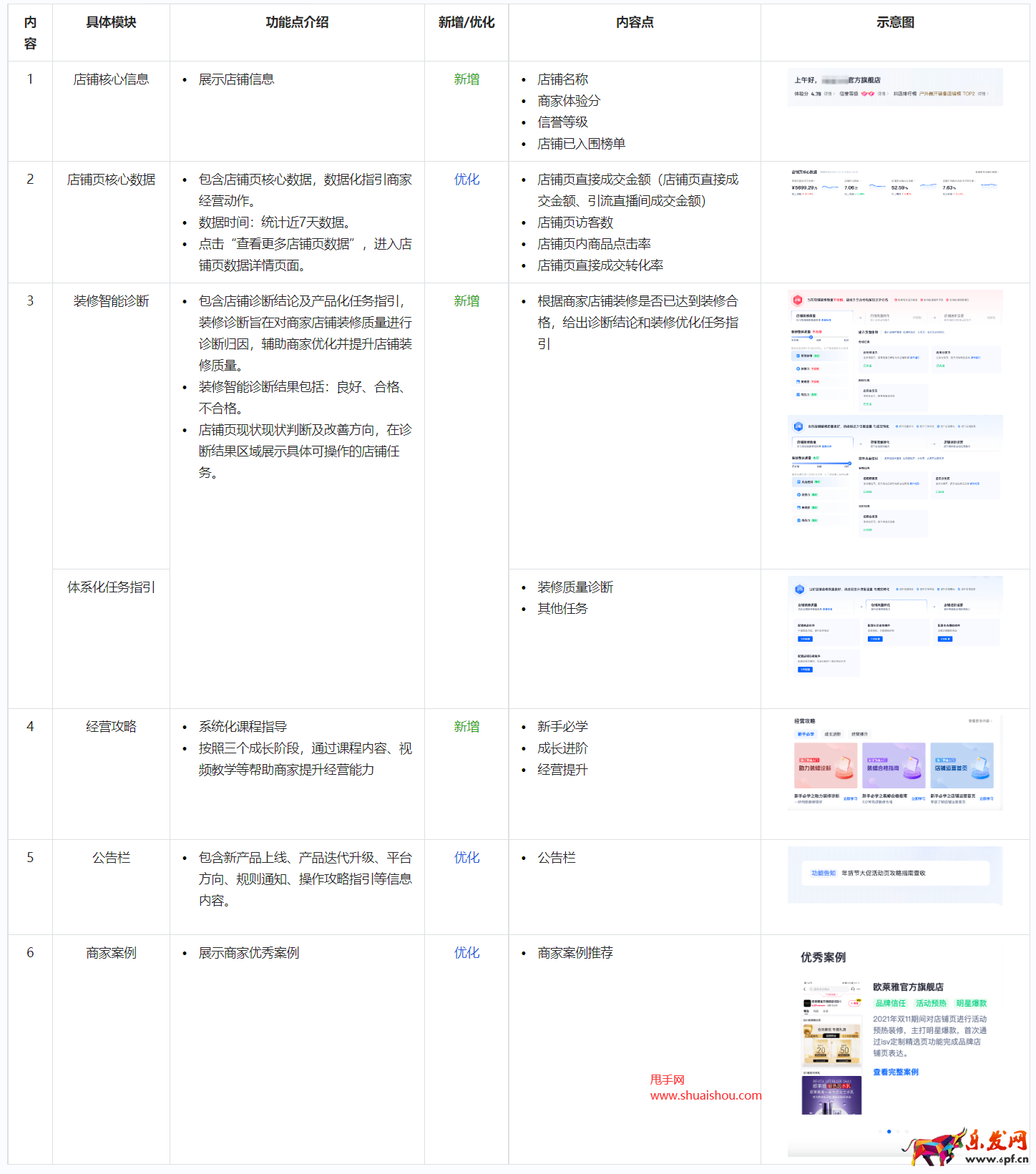Click 展示商家优秀案例 bullet text
Image resolution: width=1036 pixels, height=1174 pixels.
pyautogui.click(x=249, y=953)
